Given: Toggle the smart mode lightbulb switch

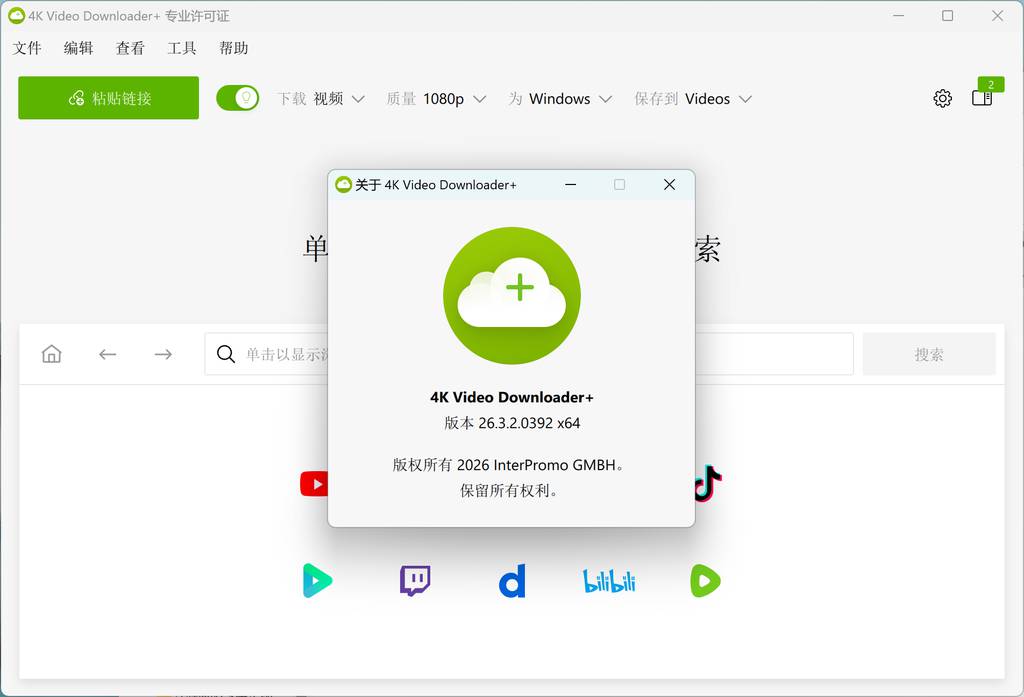Looking at the screenshot, I should (238, 98).
